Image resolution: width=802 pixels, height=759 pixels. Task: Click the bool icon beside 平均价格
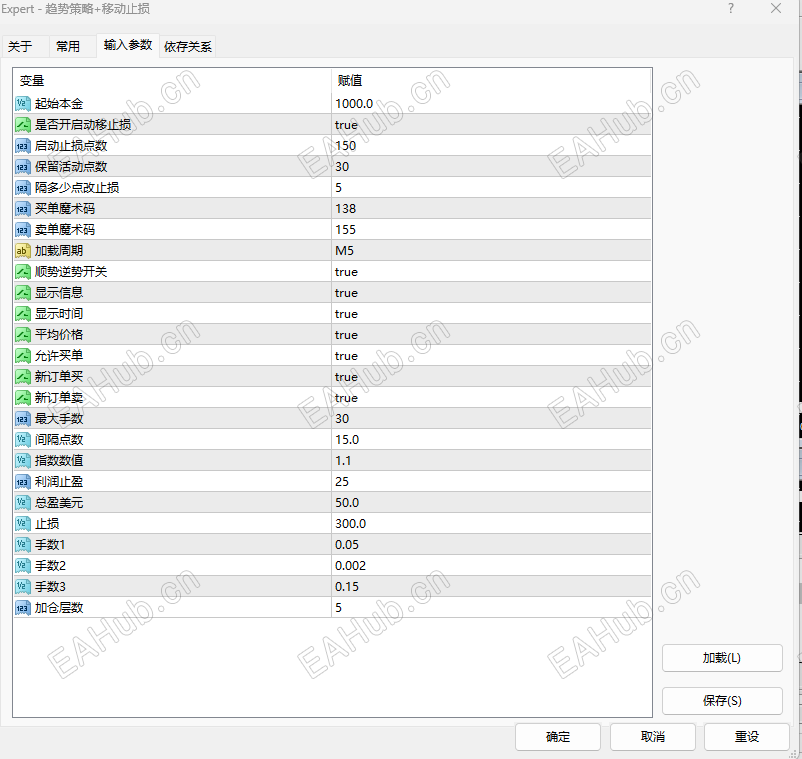pyautogui.click(x=23, y=334)
